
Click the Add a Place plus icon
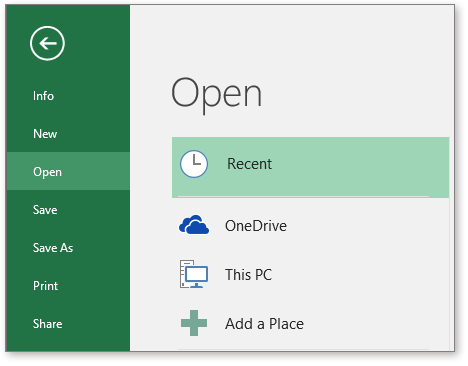(194, 323)
